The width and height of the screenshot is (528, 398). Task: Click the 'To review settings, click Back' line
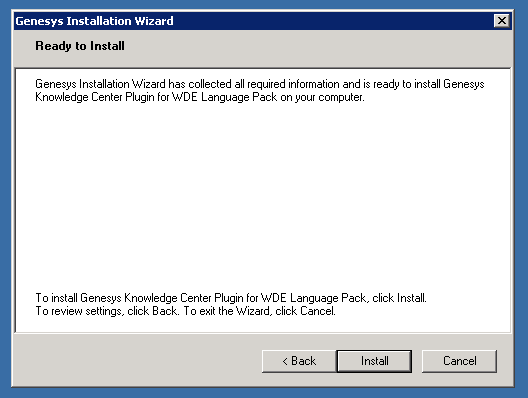coord(186,311)
